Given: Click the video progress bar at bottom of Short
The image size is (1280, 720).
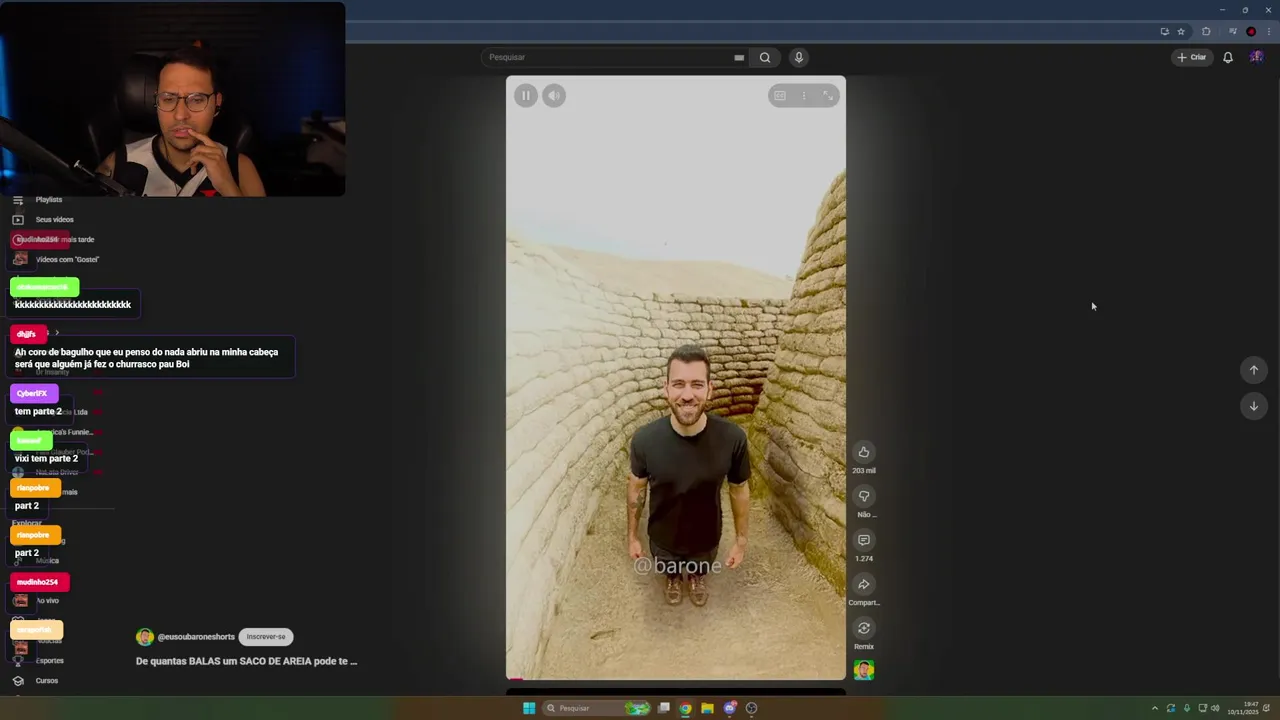Looking at the screenshot, I should pos(676,679).
